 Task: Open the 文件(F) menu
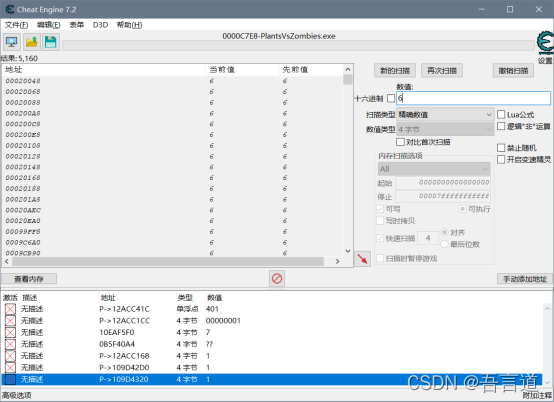tap(16, 25)
